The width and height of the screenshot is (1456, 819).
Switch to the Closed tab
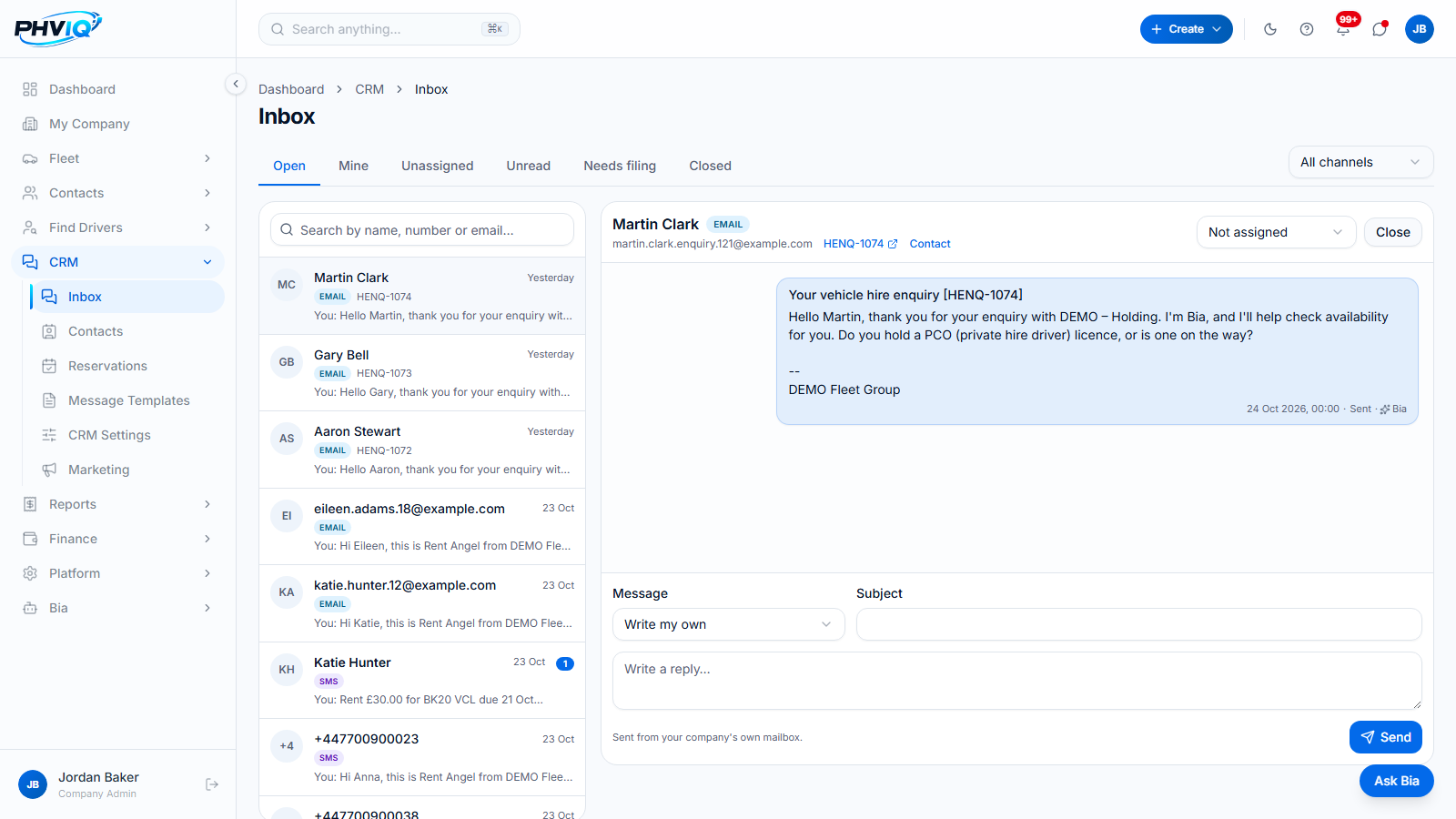coord(710,166)
